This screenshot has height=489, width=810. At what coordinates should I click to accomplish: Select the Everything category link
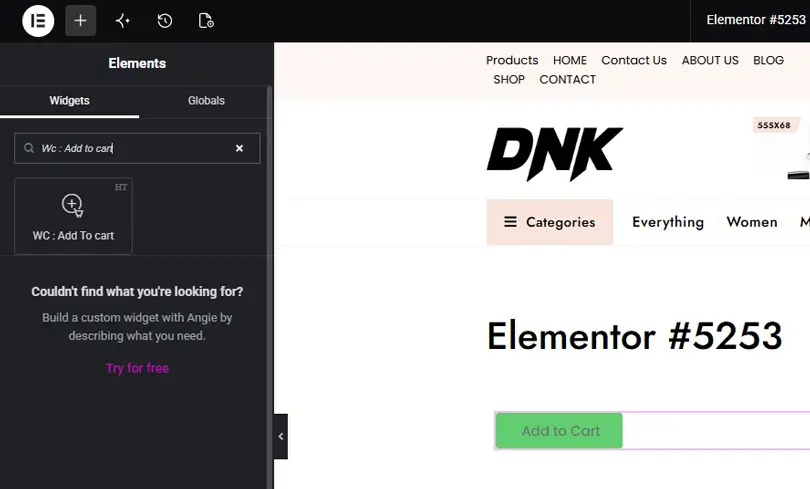coord(668,222)
